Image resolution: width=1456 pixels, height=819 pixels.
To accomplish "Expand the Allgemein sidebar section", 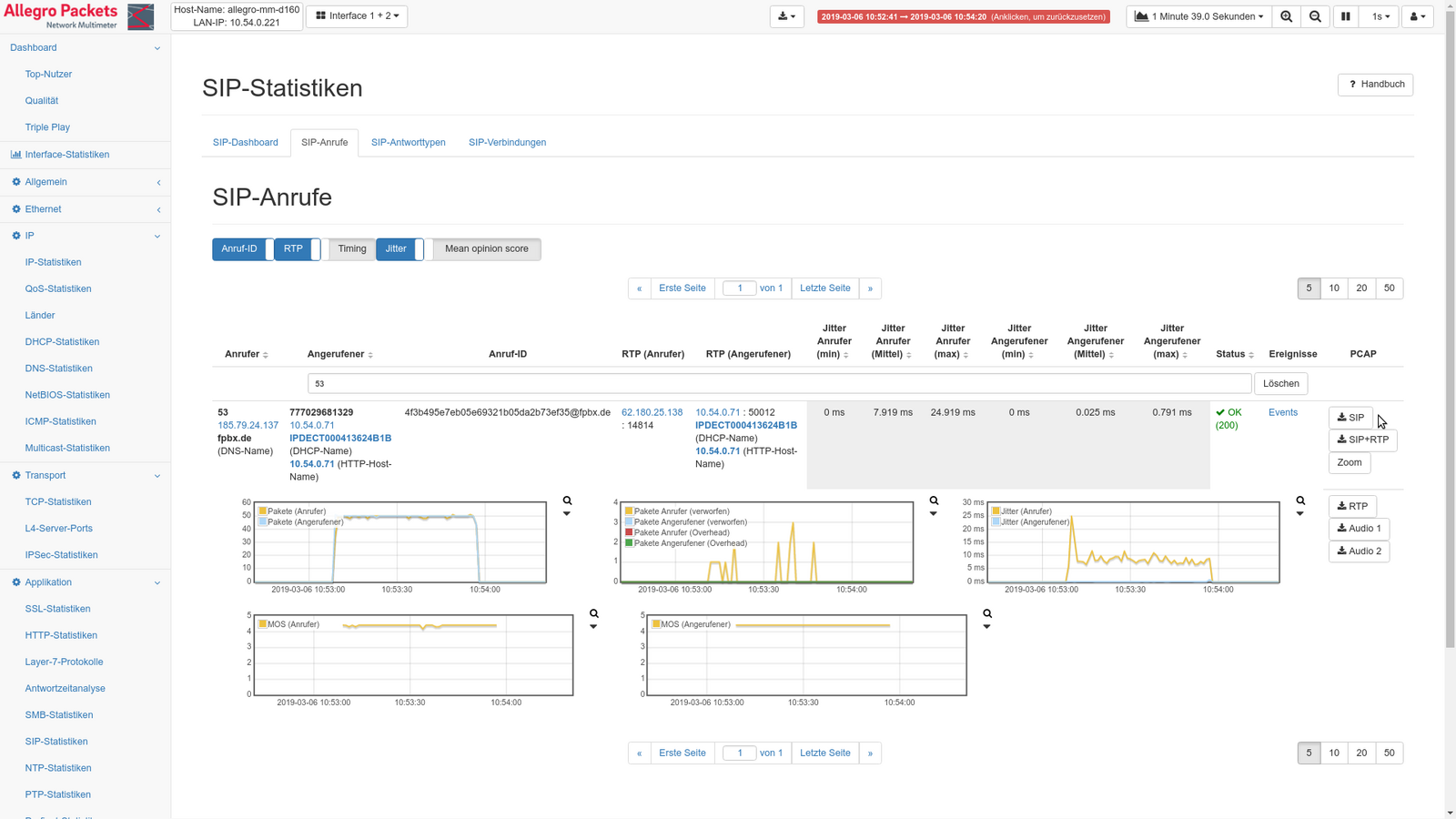I will point(86,182).
